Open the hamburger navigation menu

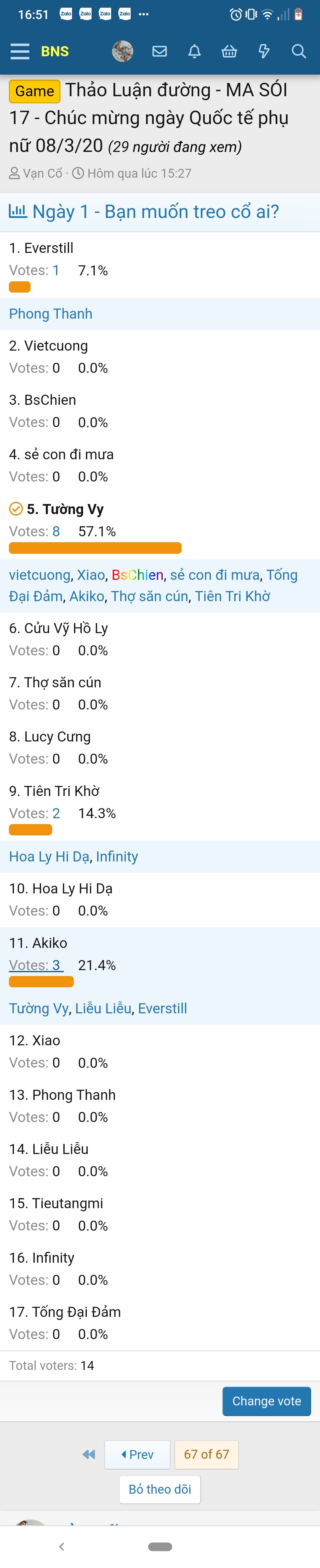coord(20,51)
